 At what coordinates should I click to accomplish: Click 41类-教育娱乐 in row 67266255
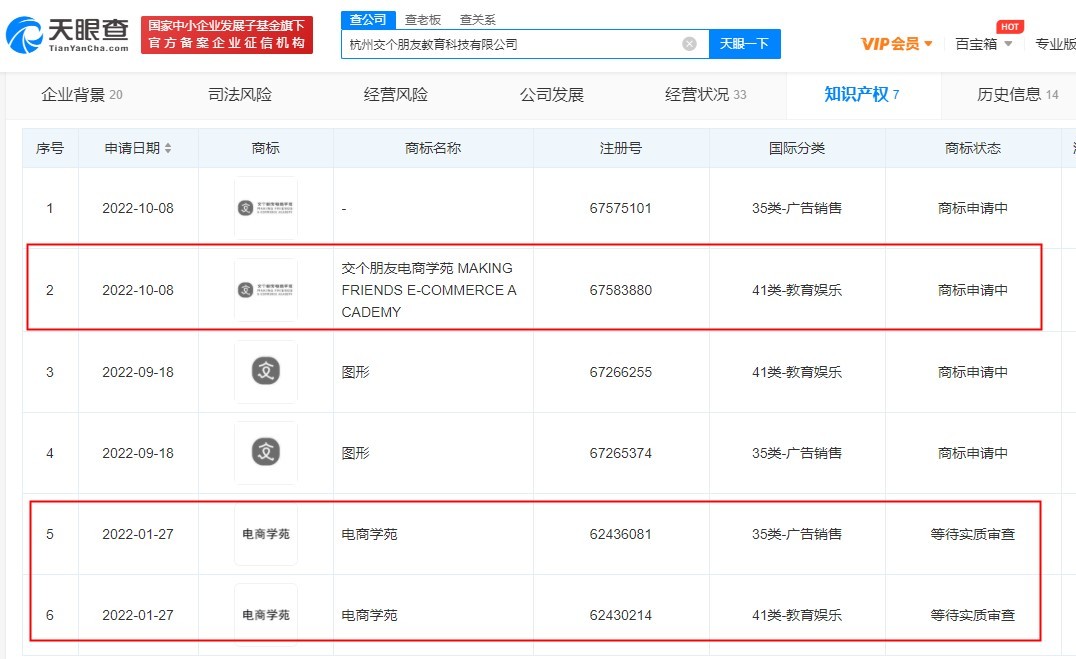(797, 372)
